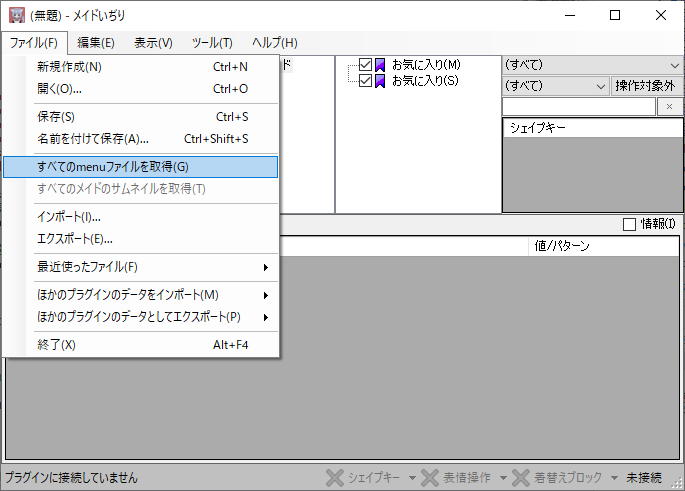685x491 pixels.
Task: Open the ツール(T) menu
Action: 211,43
